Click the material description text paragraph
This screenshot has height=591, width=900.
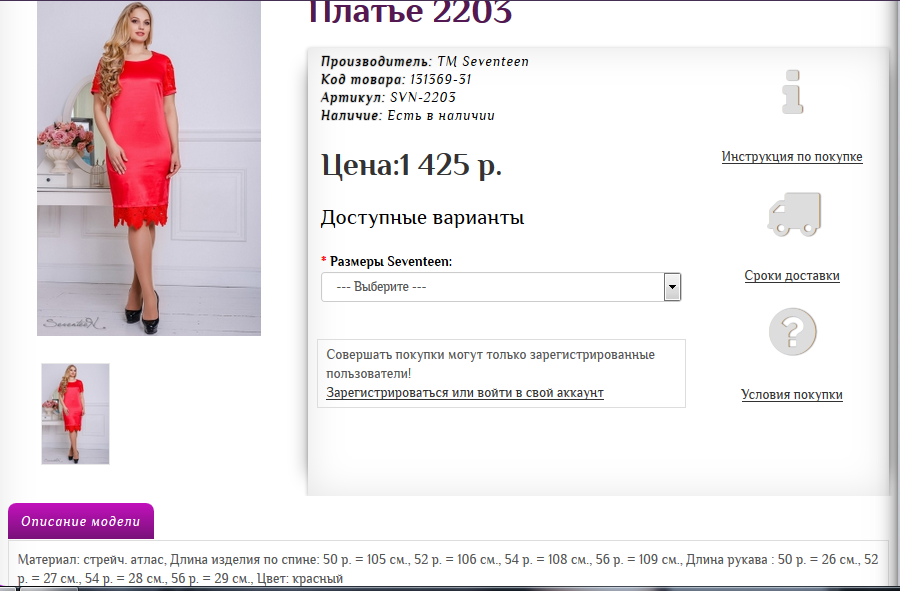click(x=448, y=569)
